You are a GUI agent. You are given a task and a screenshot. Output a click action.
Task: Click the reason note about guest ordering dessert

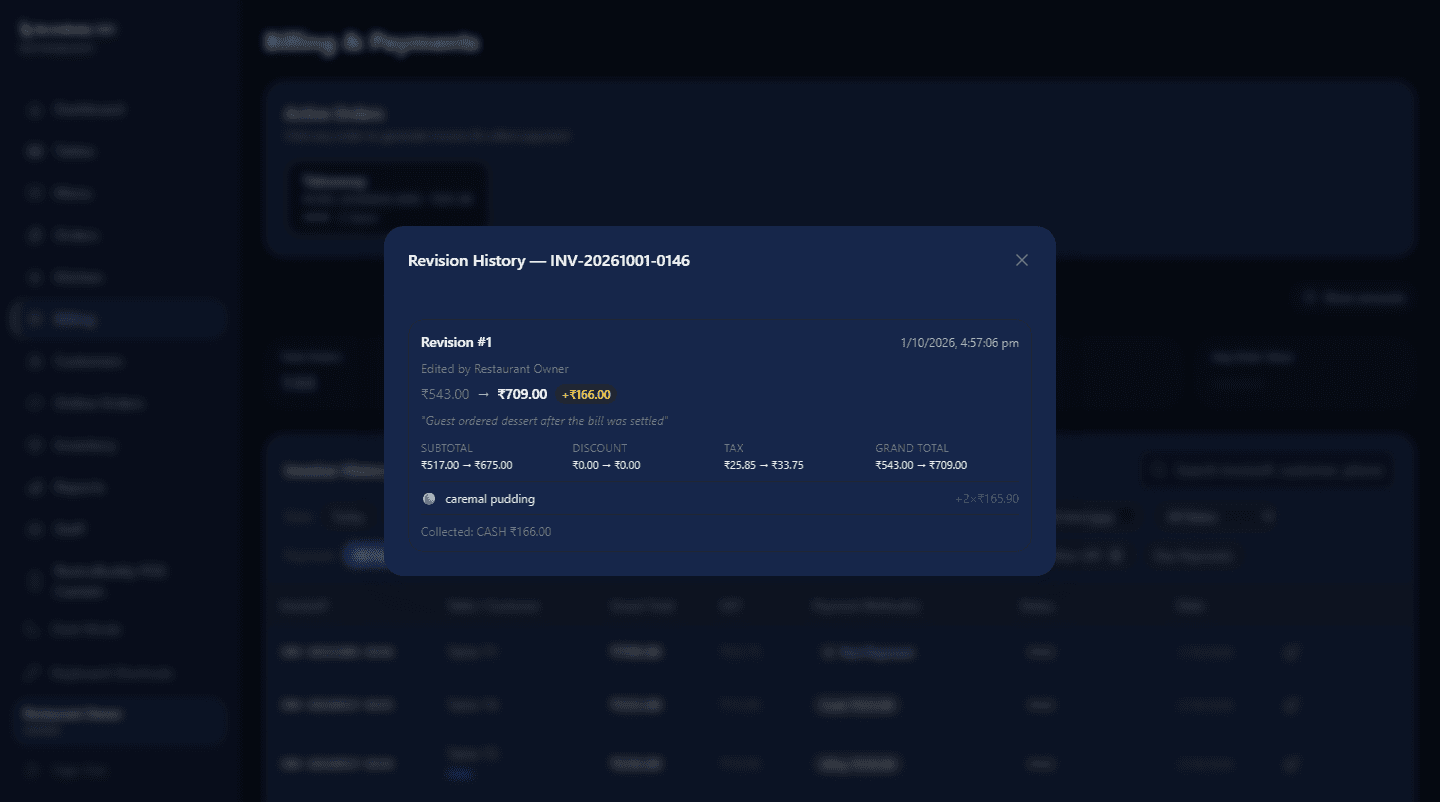(x=544, y=421)
